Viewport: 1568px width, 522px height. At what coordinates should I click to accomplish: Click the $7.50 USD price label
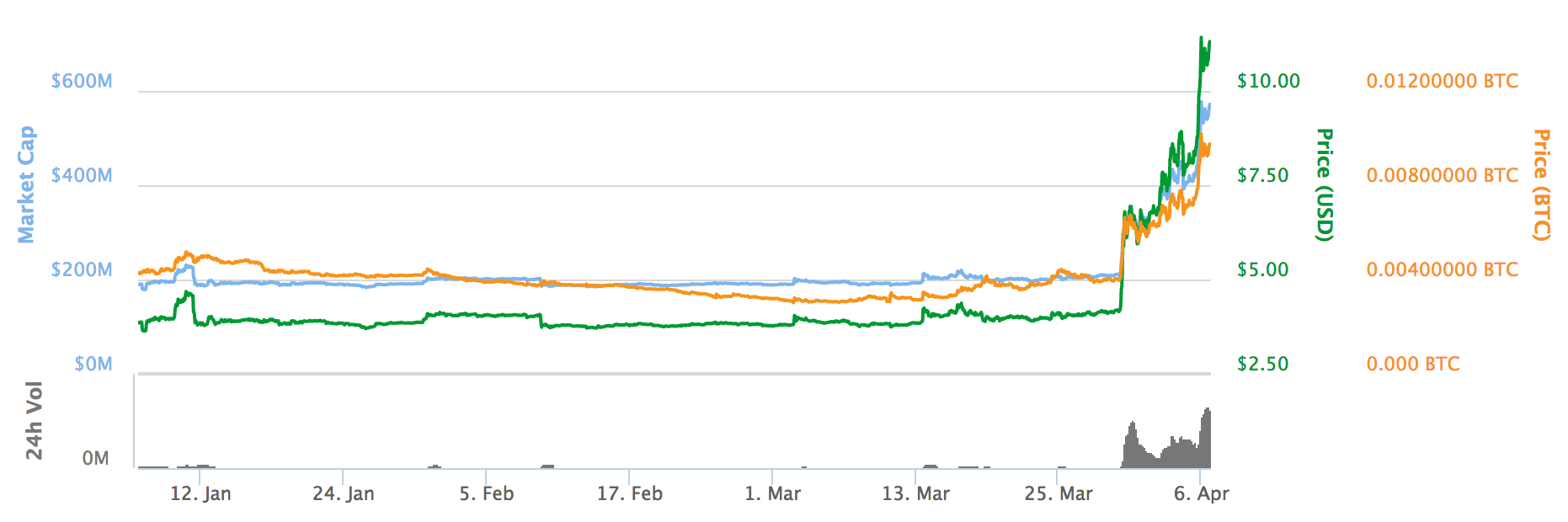[1263, 176]
